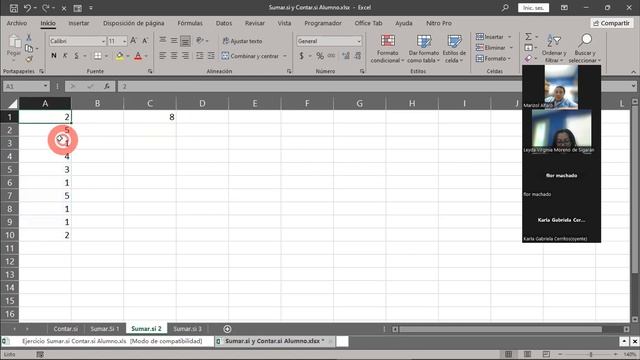Increase font size with large A icon
640x360 pixels.
133,41
